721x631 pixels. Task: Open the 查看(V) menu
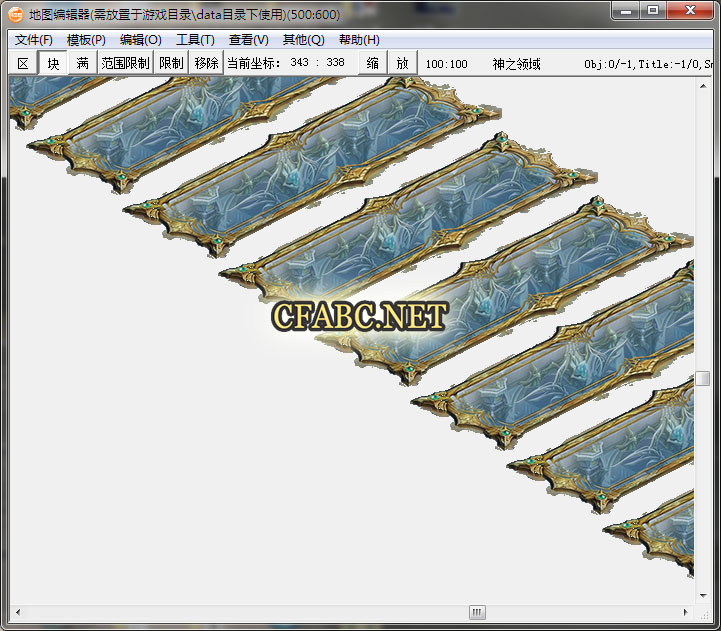(248, 40)
